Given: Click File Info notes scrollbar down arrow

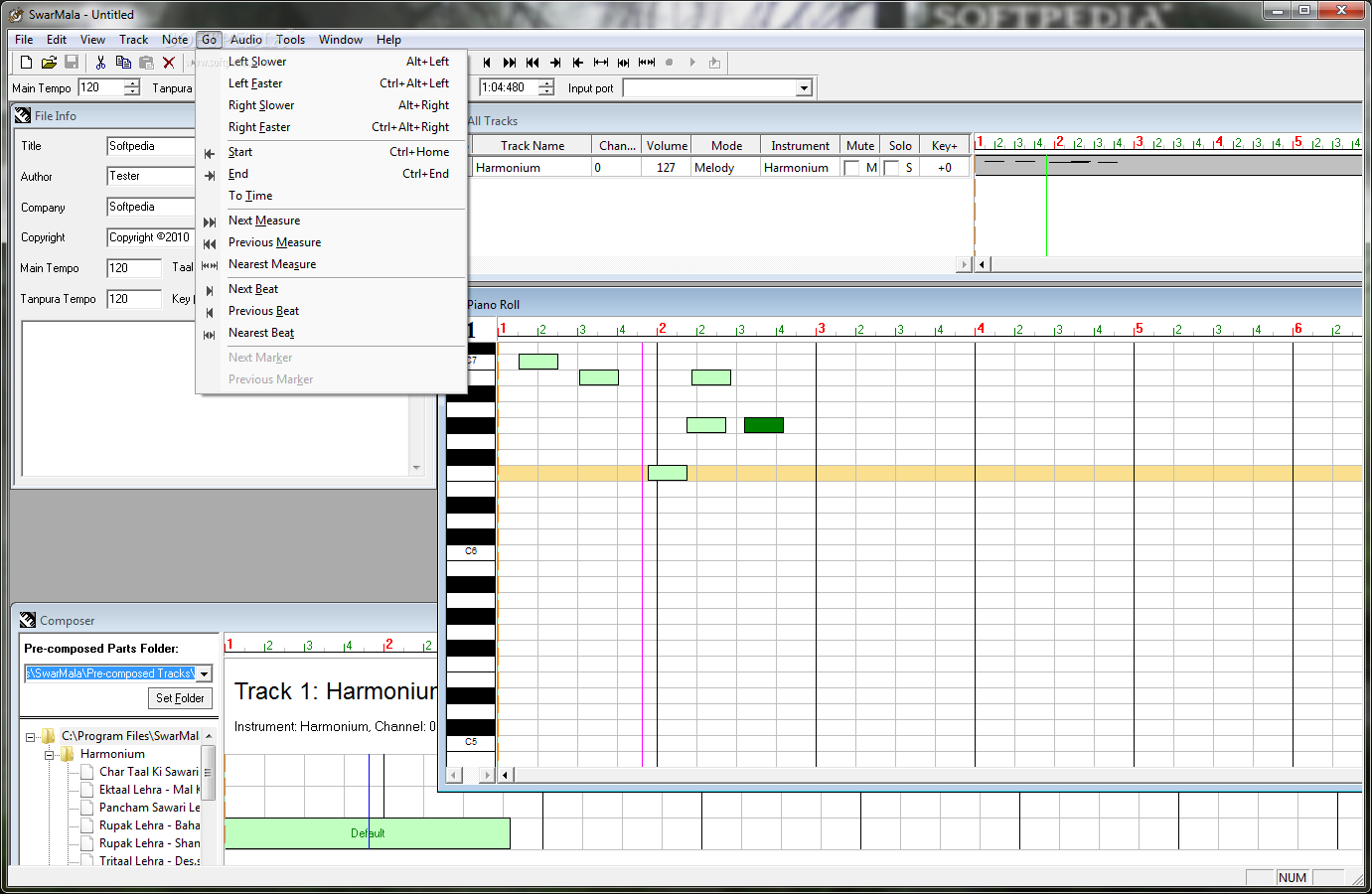Looking at the screenshot, I should coord(416,467).
